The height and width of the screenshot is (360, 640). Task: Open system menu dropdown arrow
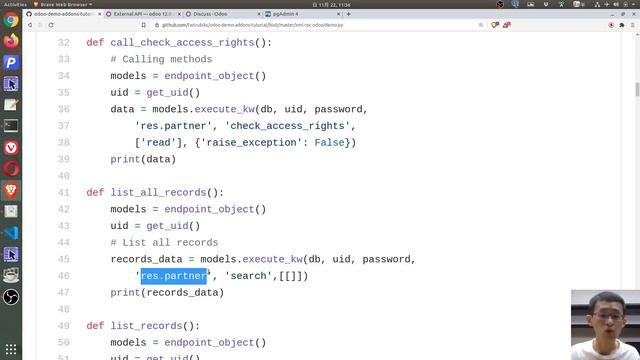click(x=634, y=4)
